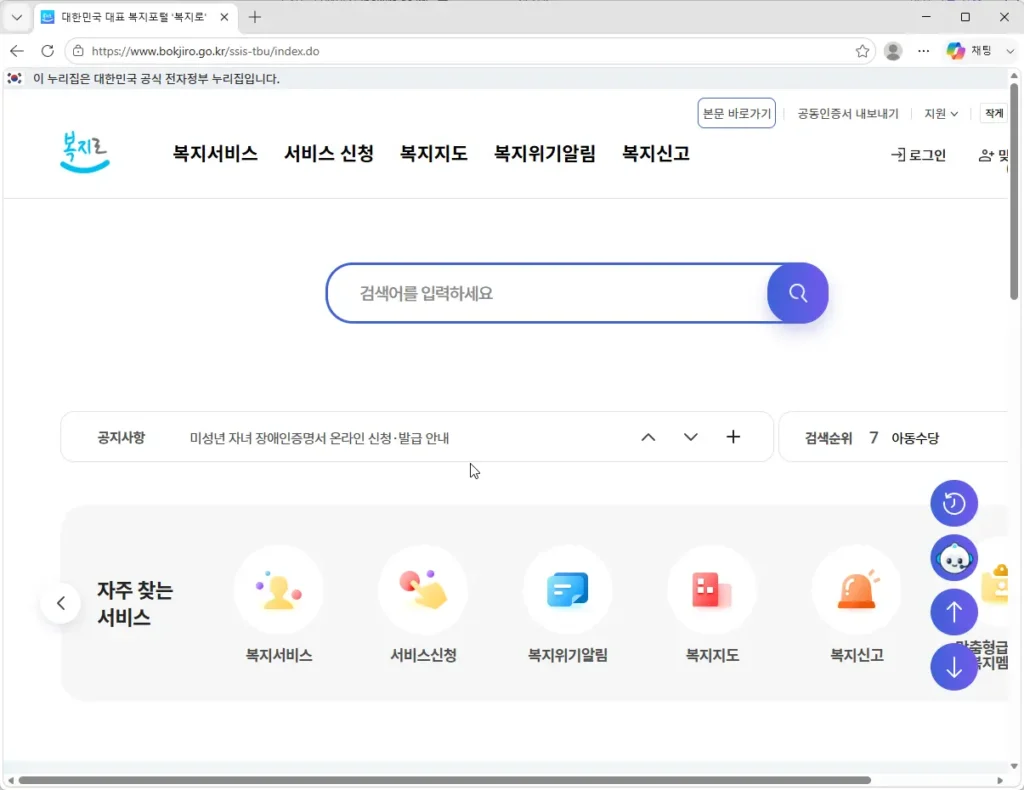Image resolution: width=1024 pixels, height=790 pixels.
Task: Click the 로그인 link
Action: (918, 155)
